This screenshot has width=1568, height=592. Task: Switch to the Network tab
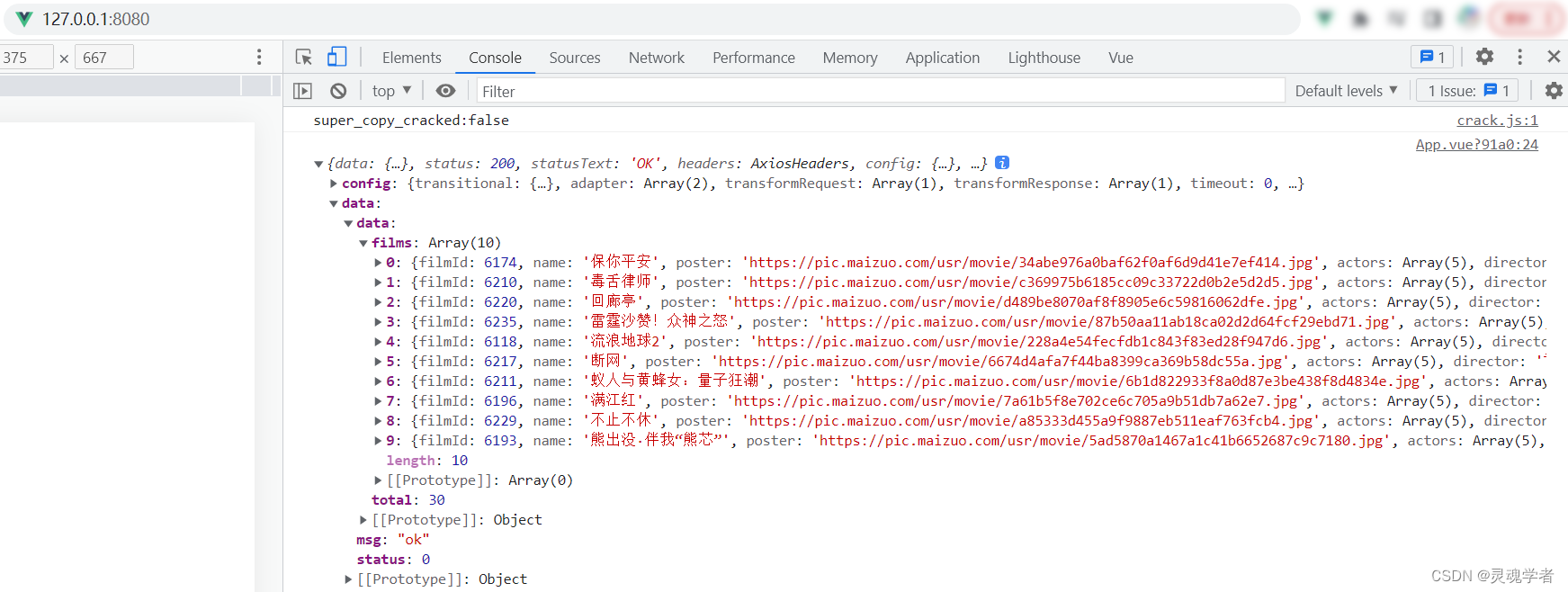click(657, 58)
